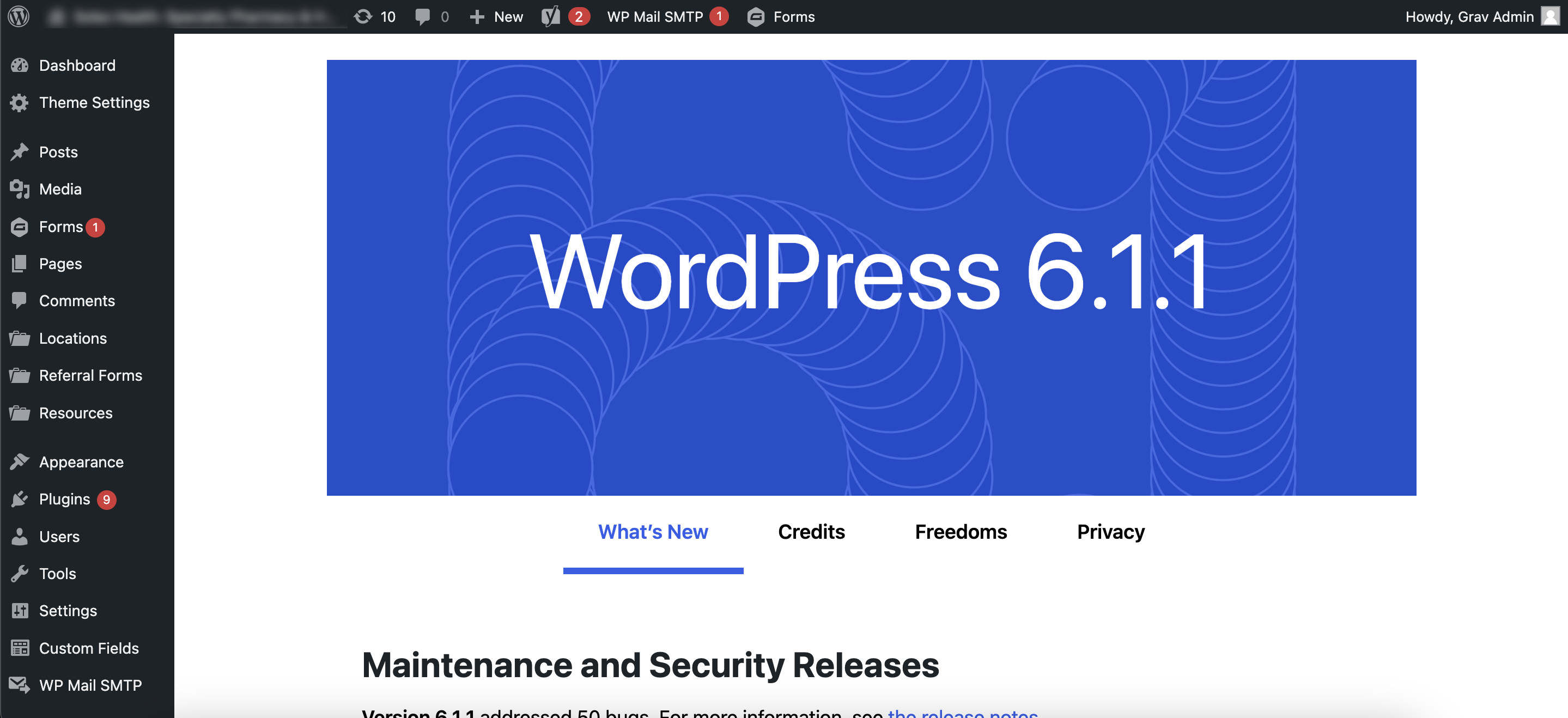Switch to the Credits tab
1568x718 pixels.
coord(811,532)
